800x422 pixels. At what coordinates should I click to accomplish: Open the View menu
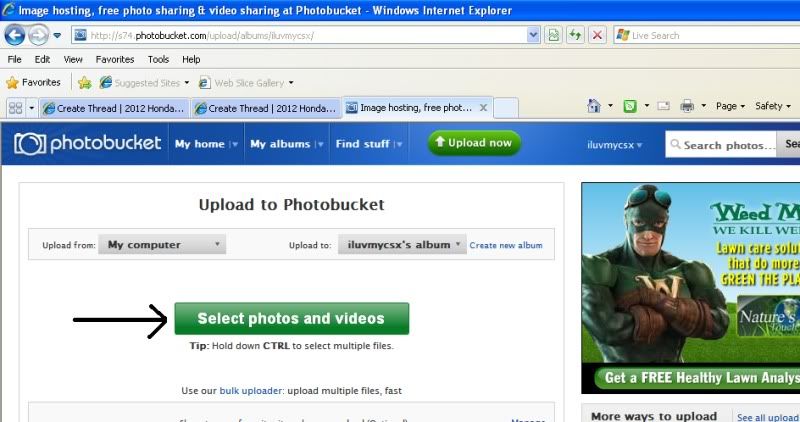pos(73,59)
